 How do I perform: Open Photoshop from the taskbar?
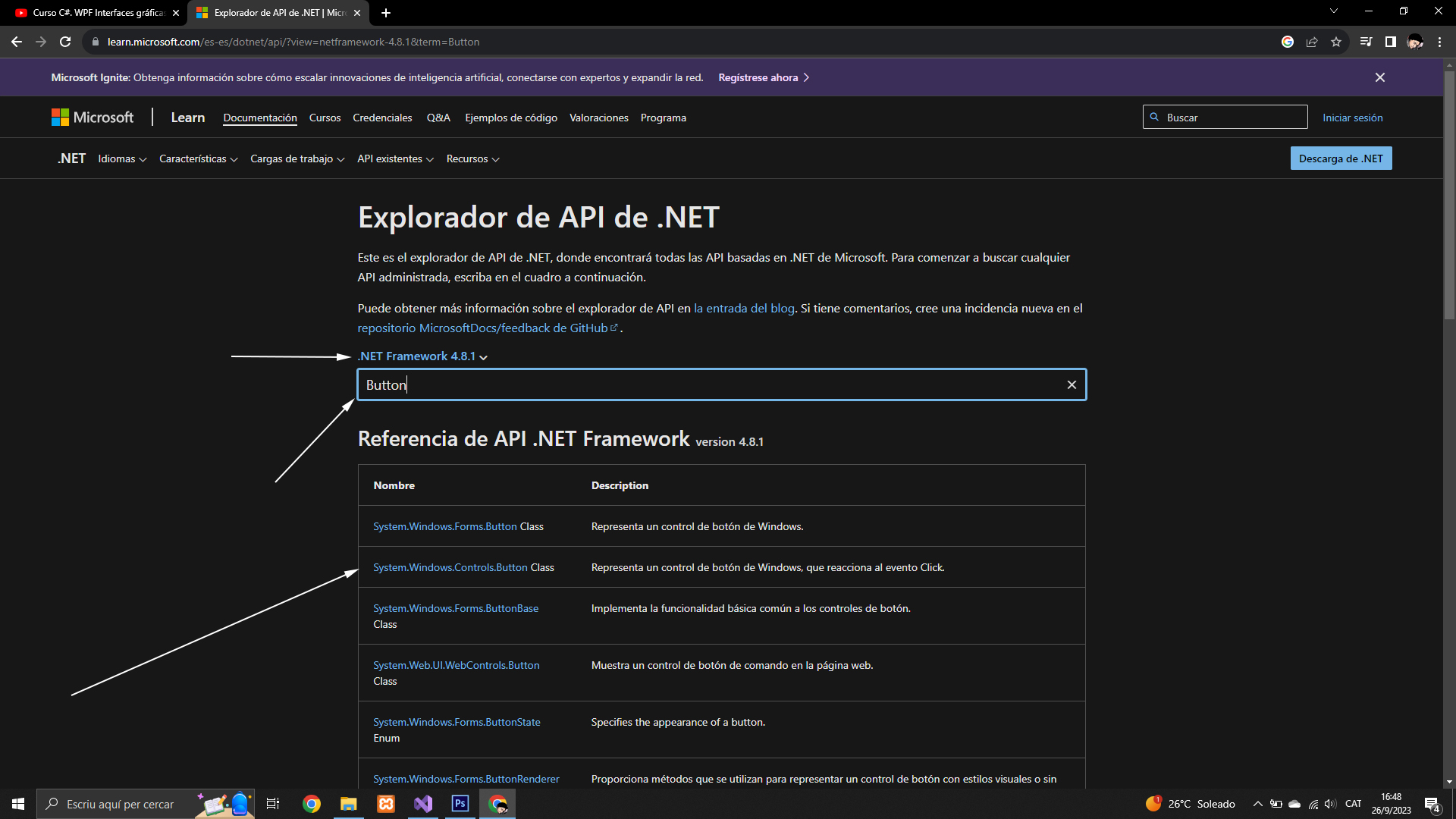point(460,804)
